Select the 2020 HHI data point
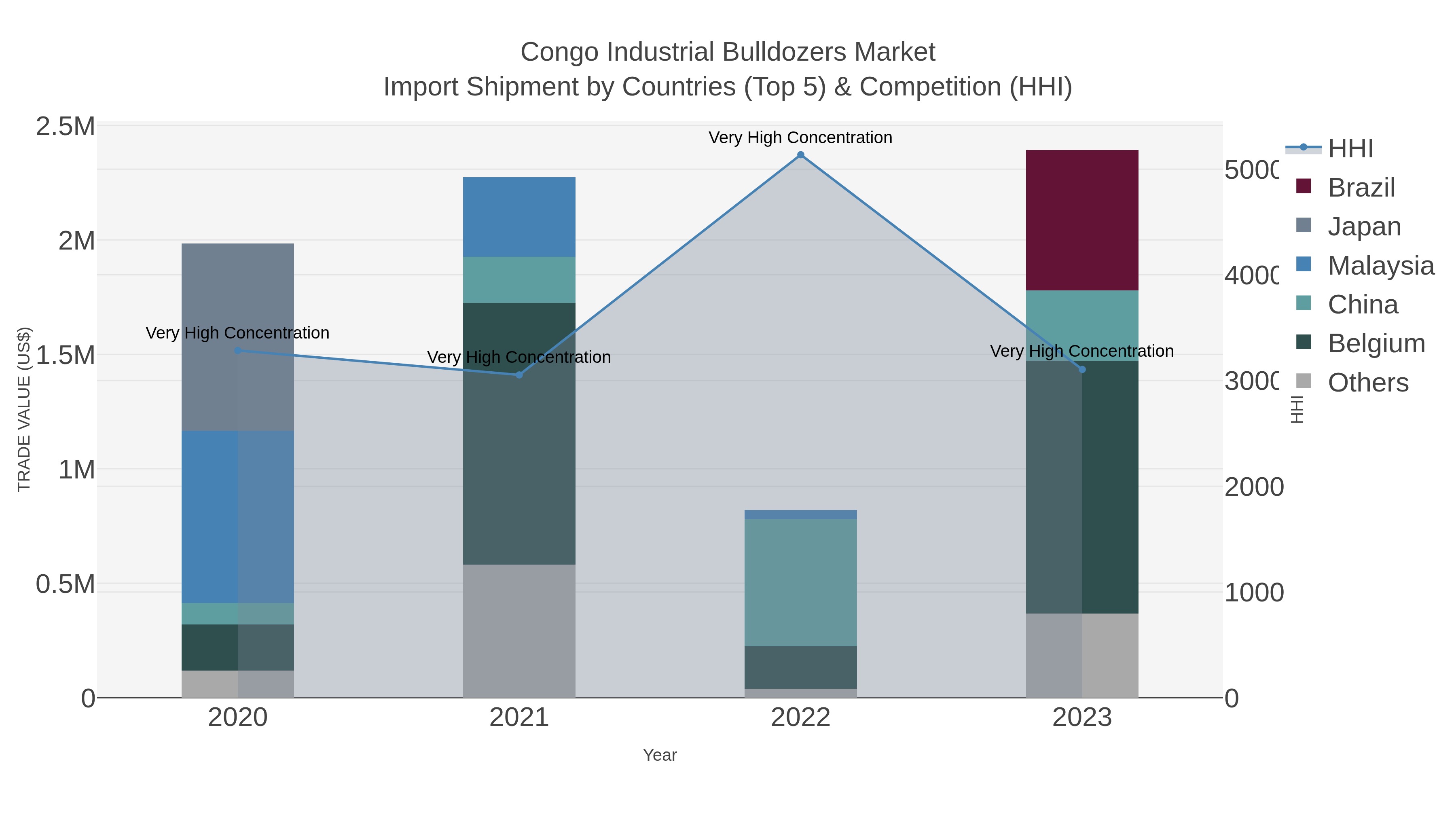The image size is (1456, 819). (238, 350)
